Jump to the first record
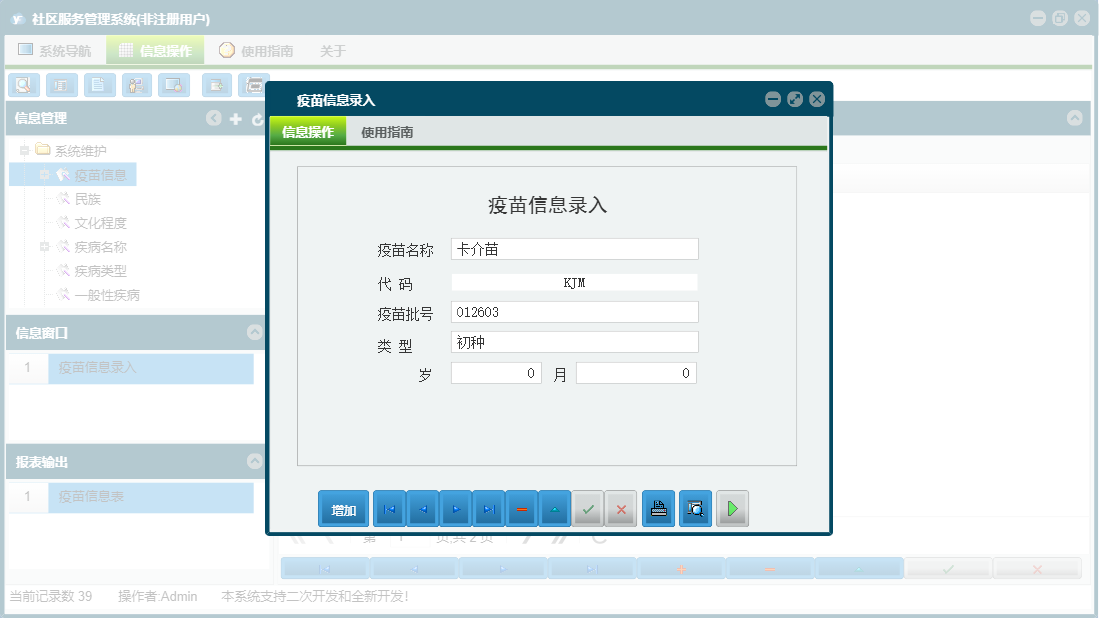 (389, 508)
